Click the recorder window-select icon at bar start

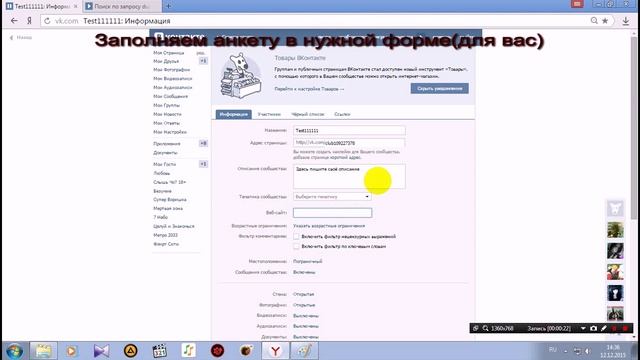tap(476, 328)
